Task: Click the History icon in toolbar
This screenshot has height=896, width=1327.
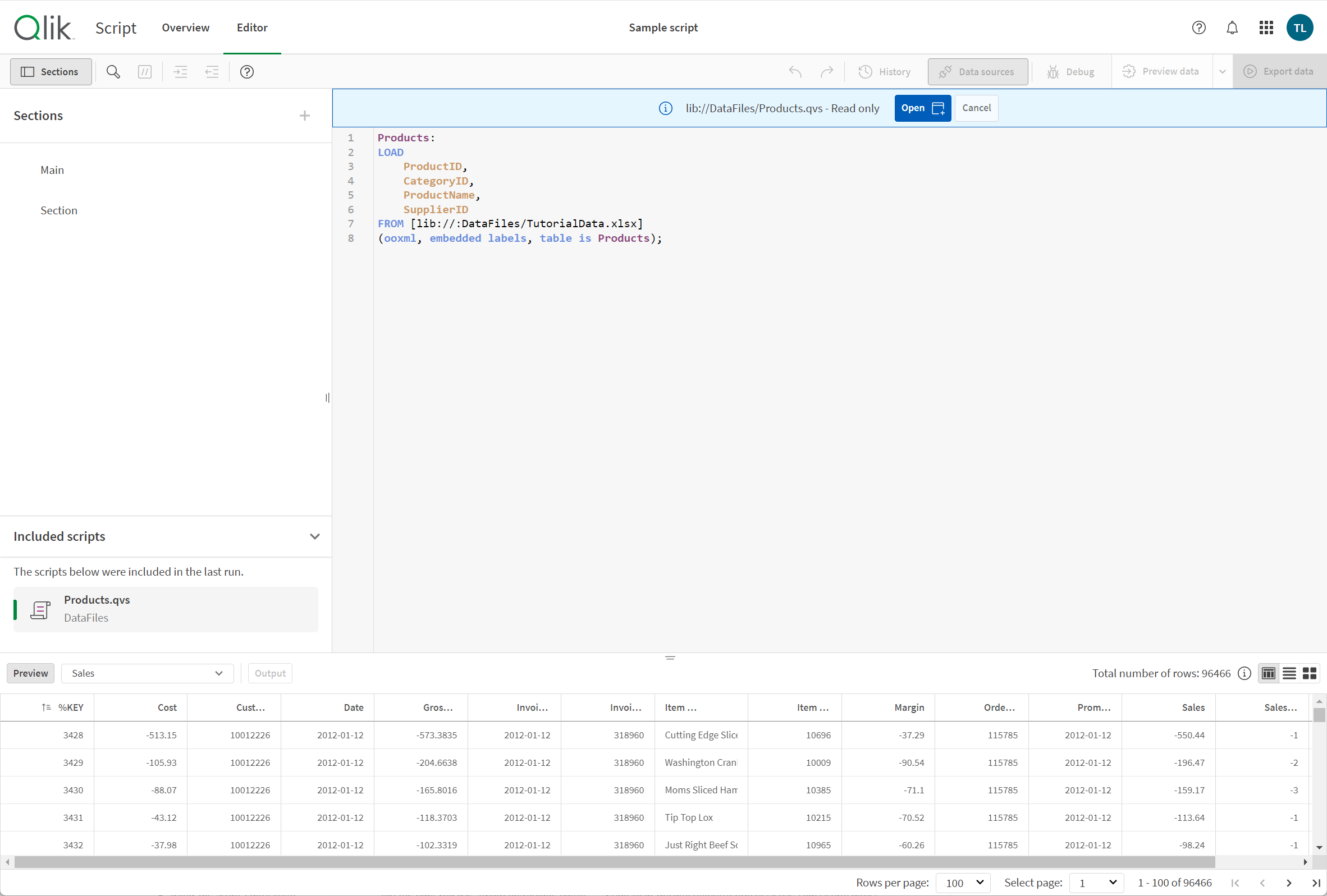Action: coord(865,71)
